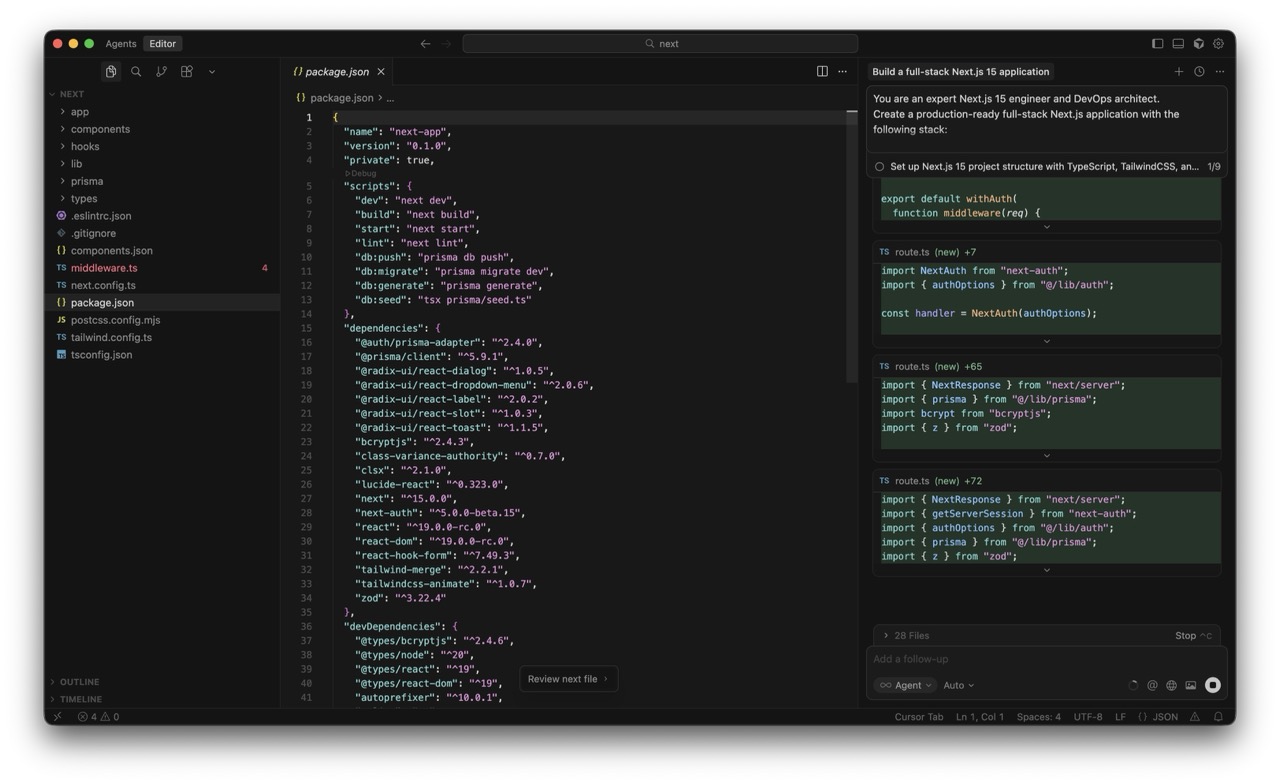Open the Extensions view icon
The height and width of the screenshot is (783, 1280).
186,72
